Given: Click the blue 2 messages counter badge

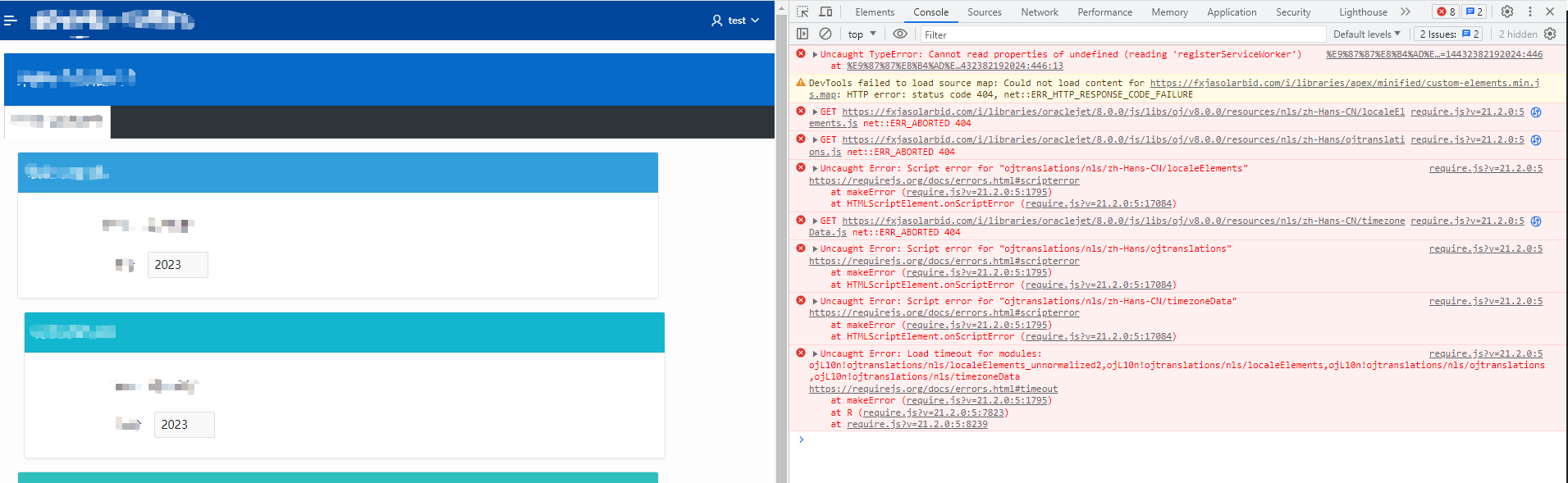Looking at the screenshot, I should [1474, 11].
